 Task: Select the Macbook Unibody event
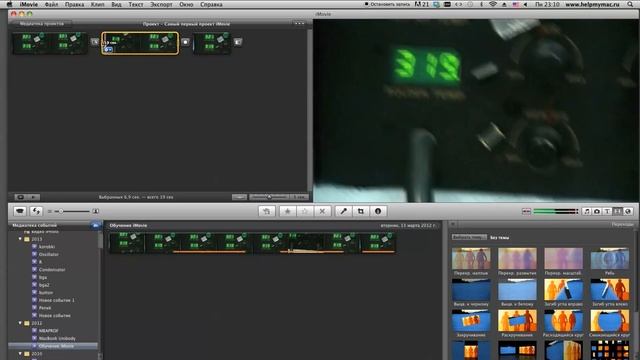pos(57,338)
